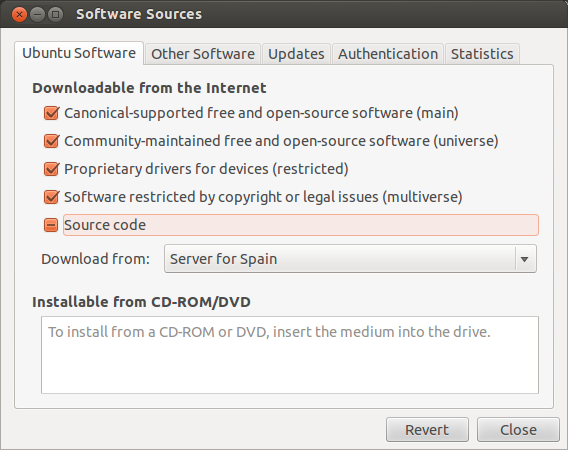The width and height of the screenshot is (568, 450).
Task: Open the Updates tab
Action: click(x=296, y=54)
